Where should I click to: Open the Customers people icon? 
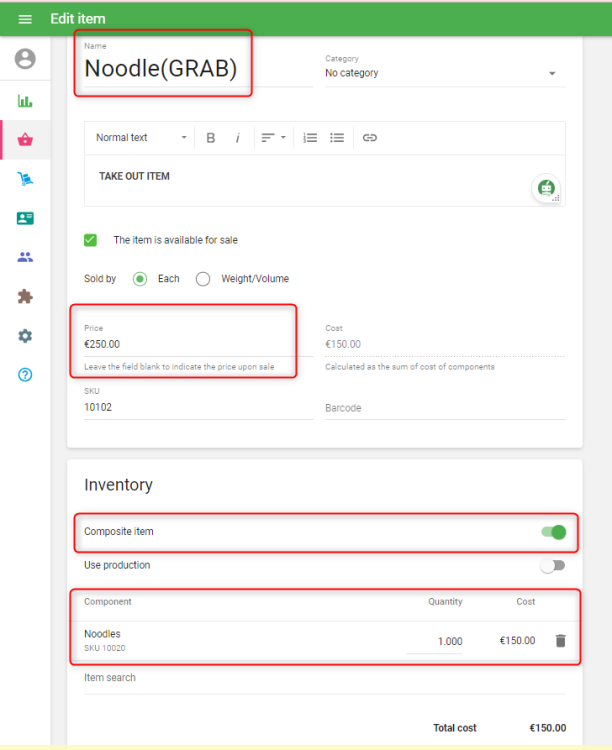(25, 257)
